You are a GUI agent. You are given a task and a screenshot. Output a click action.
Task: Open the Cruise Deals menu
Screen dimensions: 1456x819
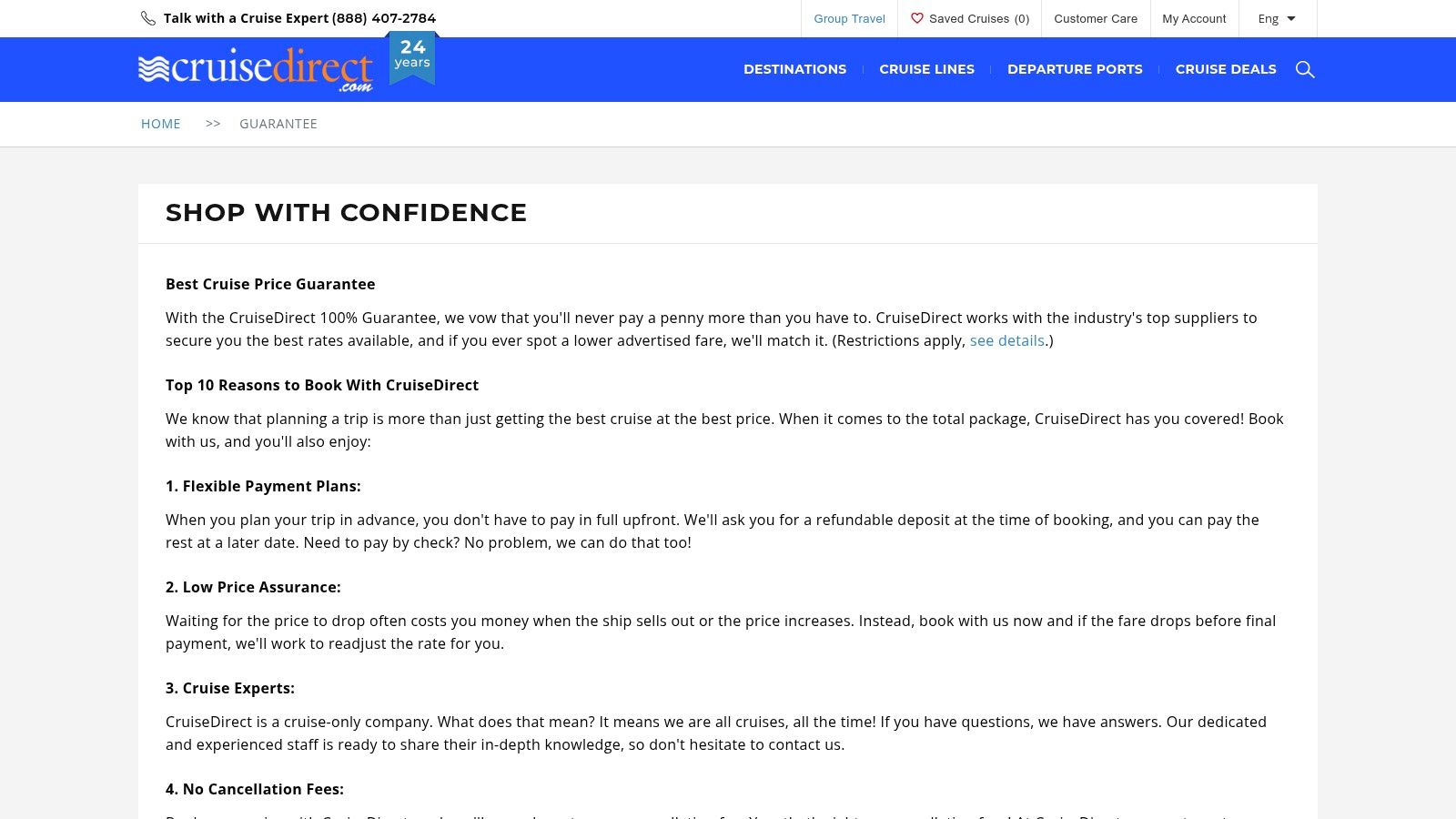1226,69
